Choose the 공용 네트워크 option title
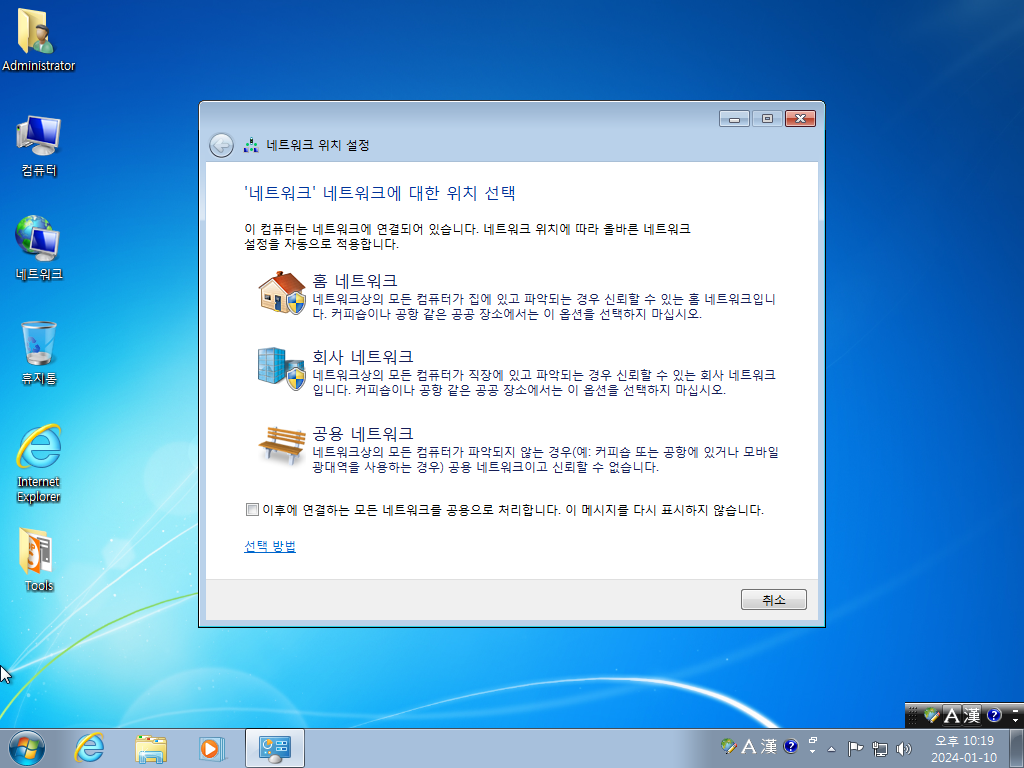The height and width of the screenshot is (768, 1024). (x=362, y=434)
